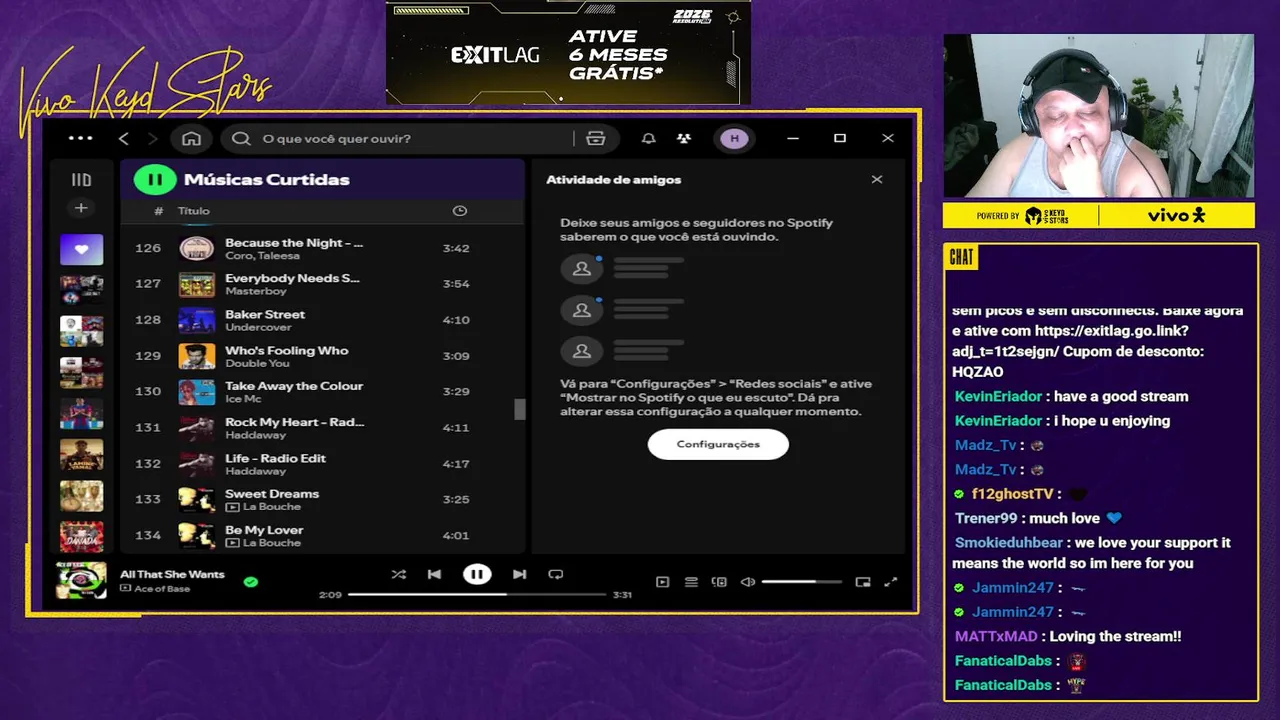Select Everybody Needs Somebody by Masterboy
This screenshot has width=1280, height=720.
tap(322, 284)
